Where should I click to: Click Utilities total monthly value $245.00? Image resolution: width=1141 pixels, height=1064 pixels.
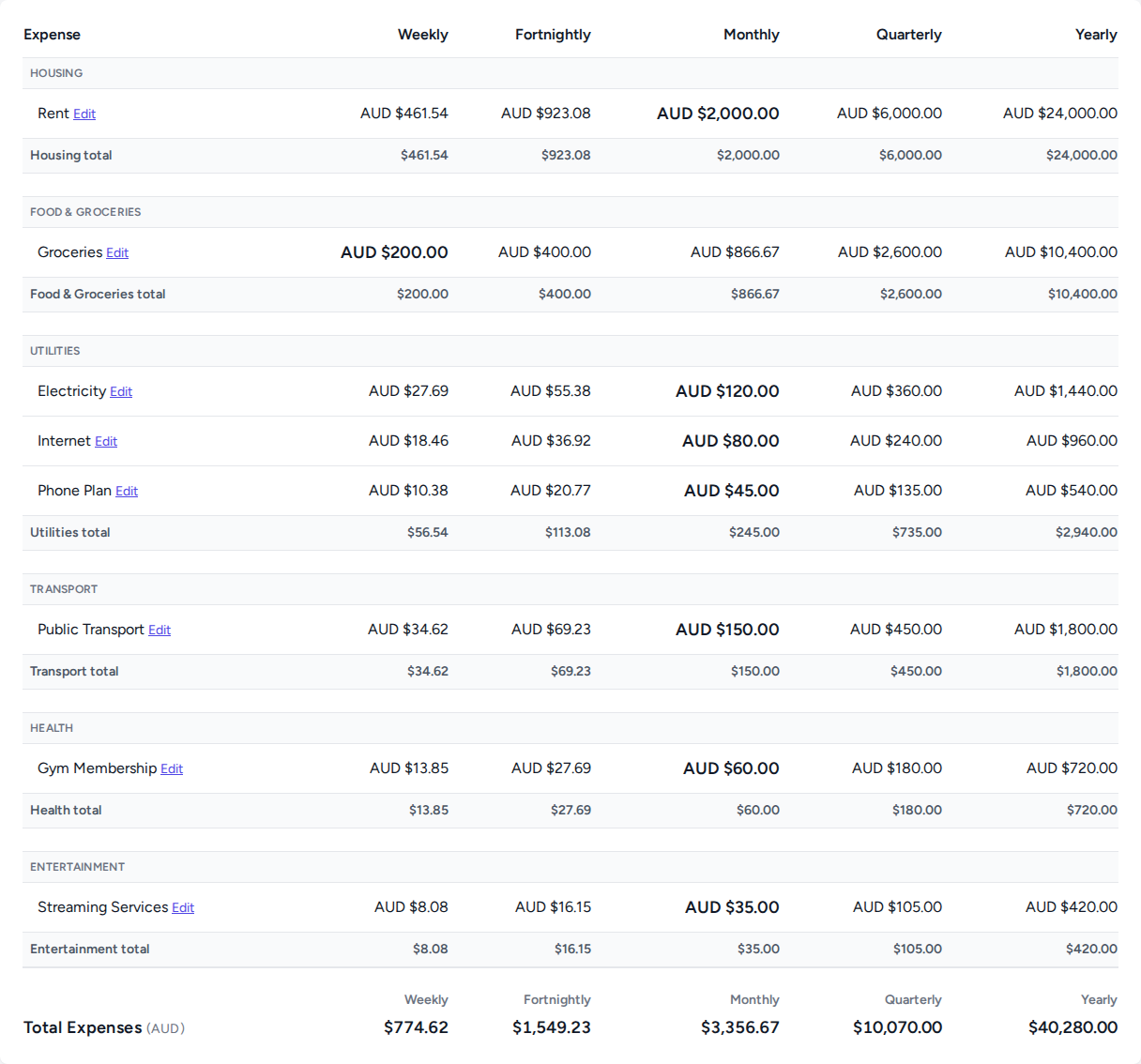click(754, 533)
